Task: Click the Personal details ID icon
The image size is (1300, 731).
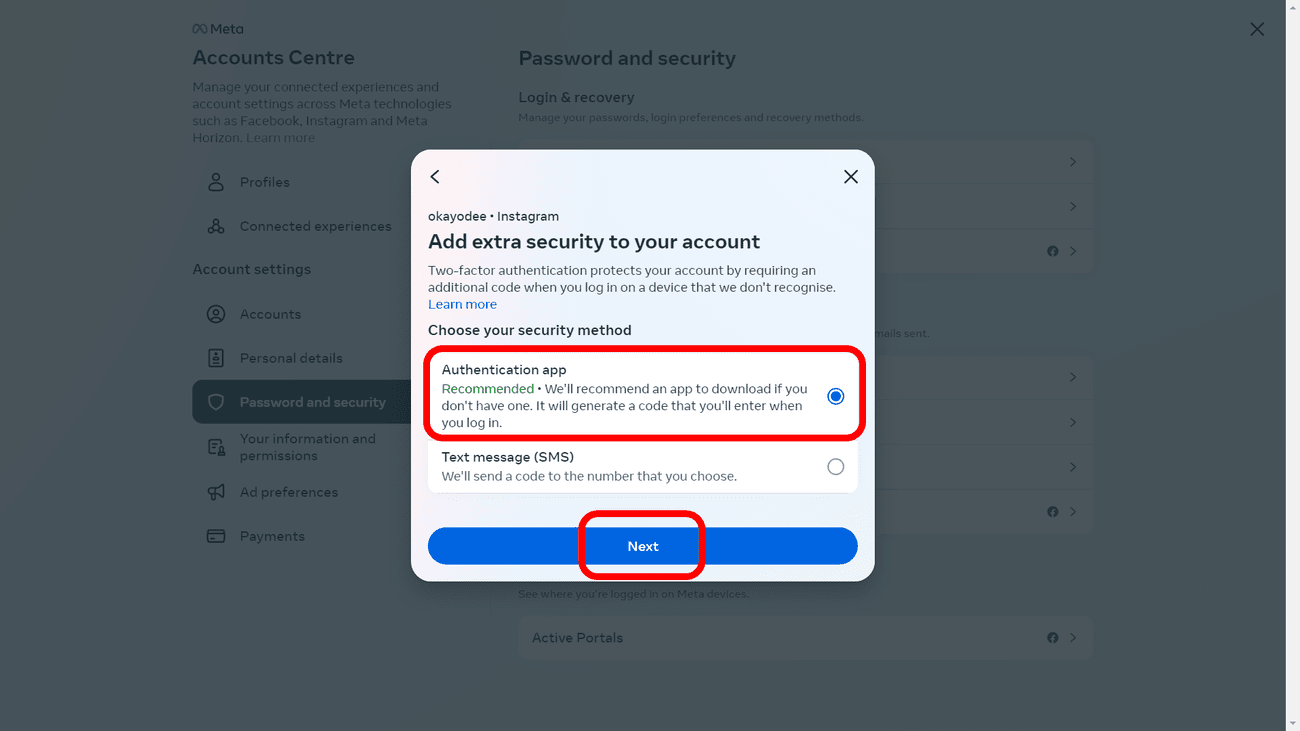Action: tap(216, 358)
